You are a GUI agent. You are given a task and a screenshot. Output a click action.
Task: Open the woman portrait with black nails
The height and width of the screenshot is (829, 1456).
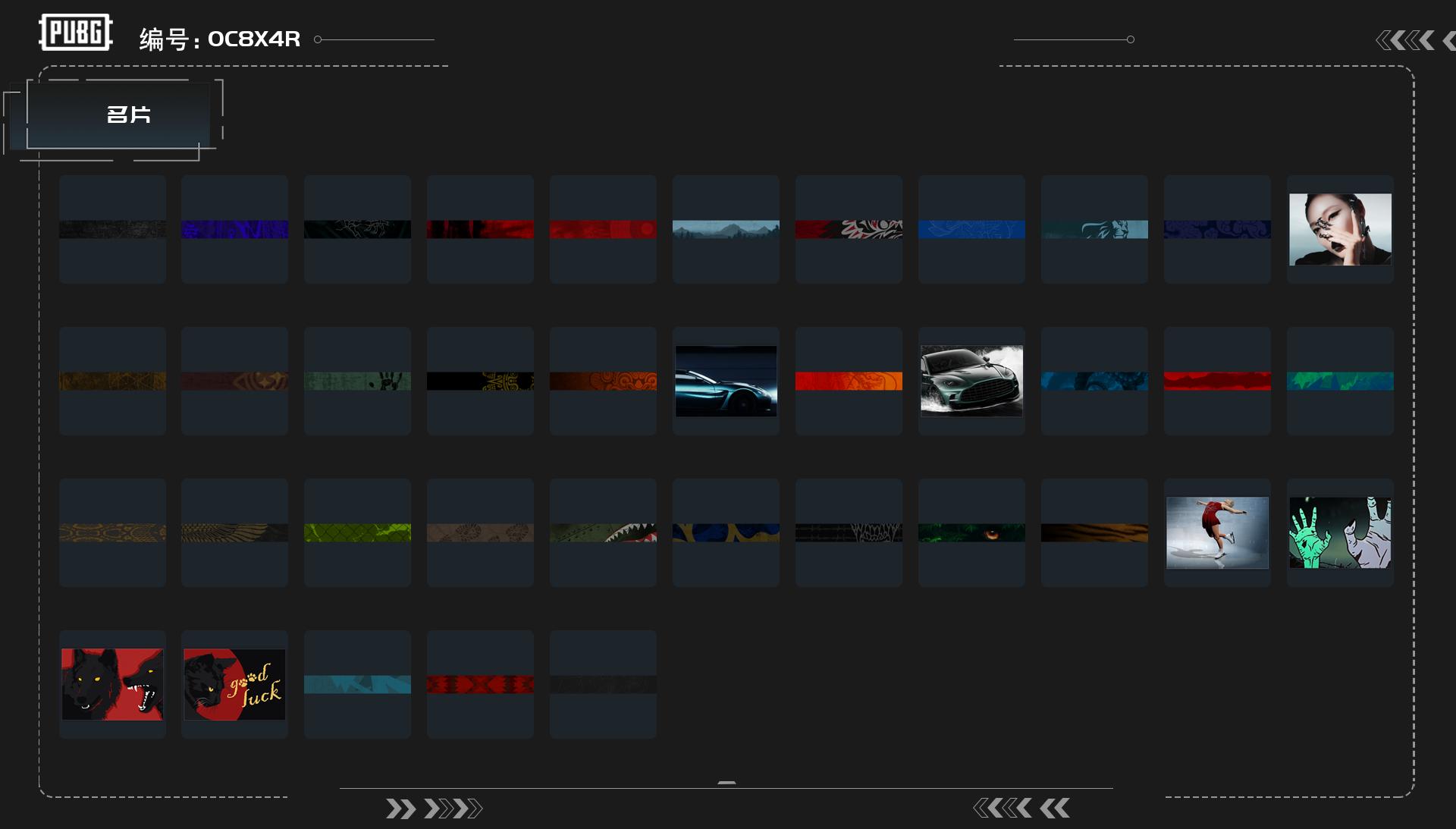tap(1340, 229)
